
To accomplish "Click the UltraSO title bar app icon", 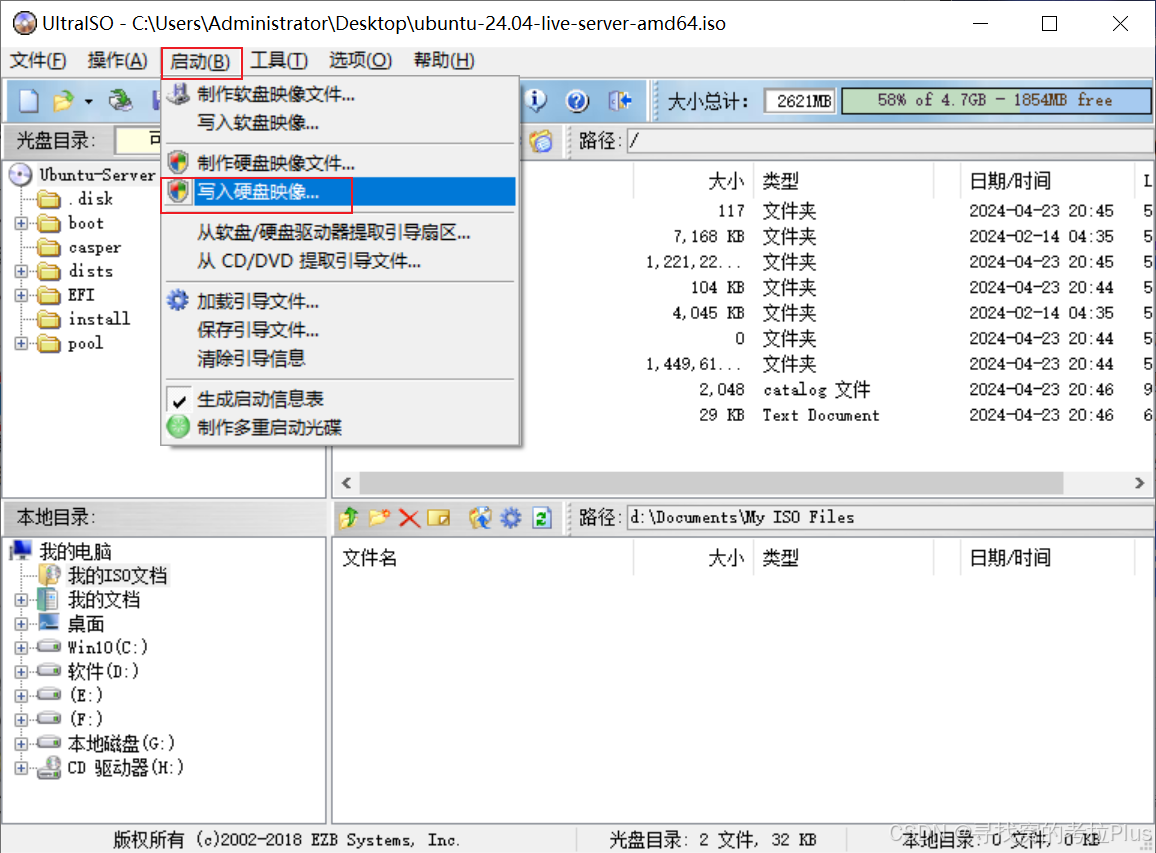I will 24,23.
